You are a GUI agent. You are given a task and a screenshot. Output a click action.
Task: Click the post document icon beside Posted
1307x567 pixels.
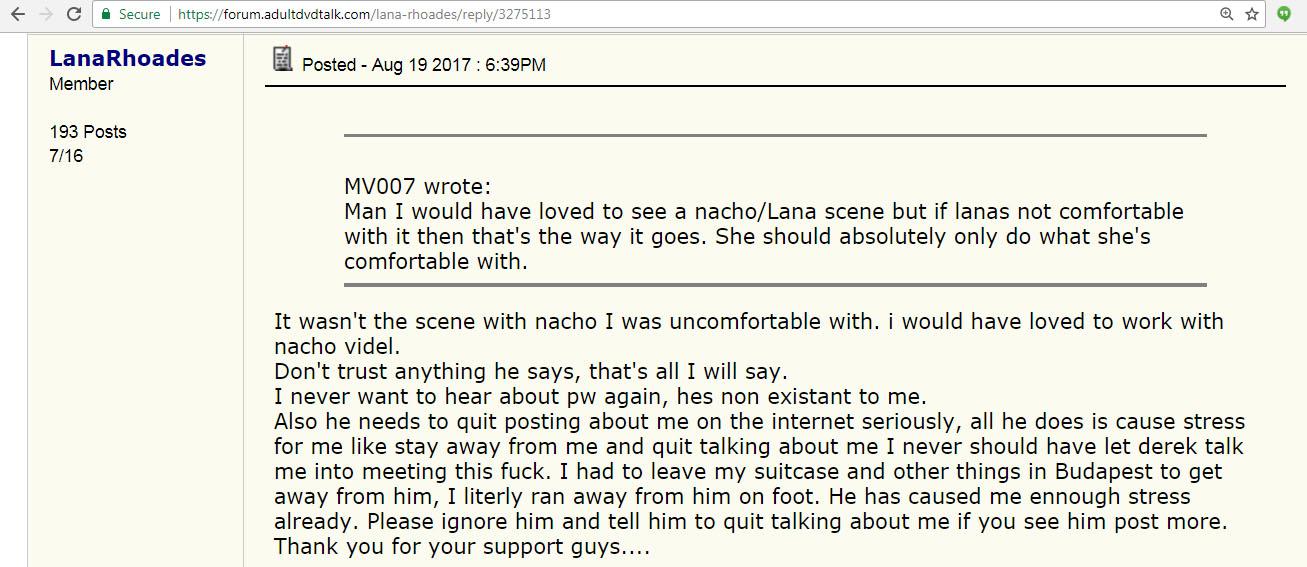click(x=283, y=58)
